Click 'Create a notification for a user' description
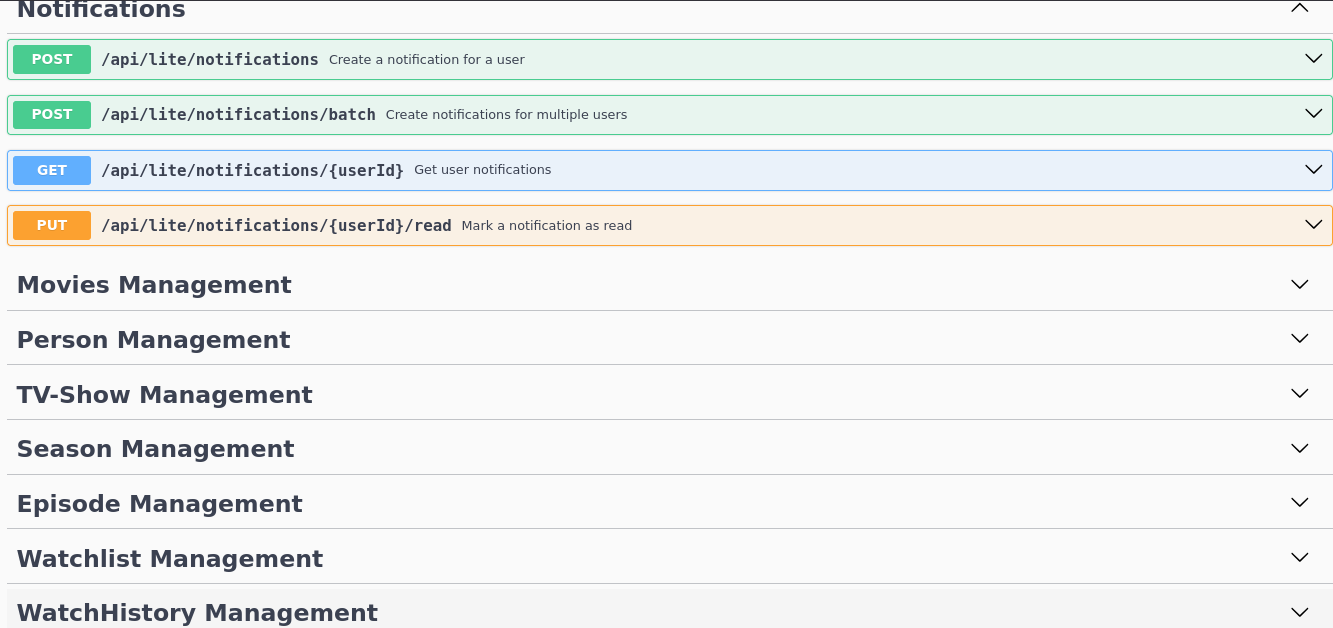This screenshot has height=628, width=1333. point(426,60)
